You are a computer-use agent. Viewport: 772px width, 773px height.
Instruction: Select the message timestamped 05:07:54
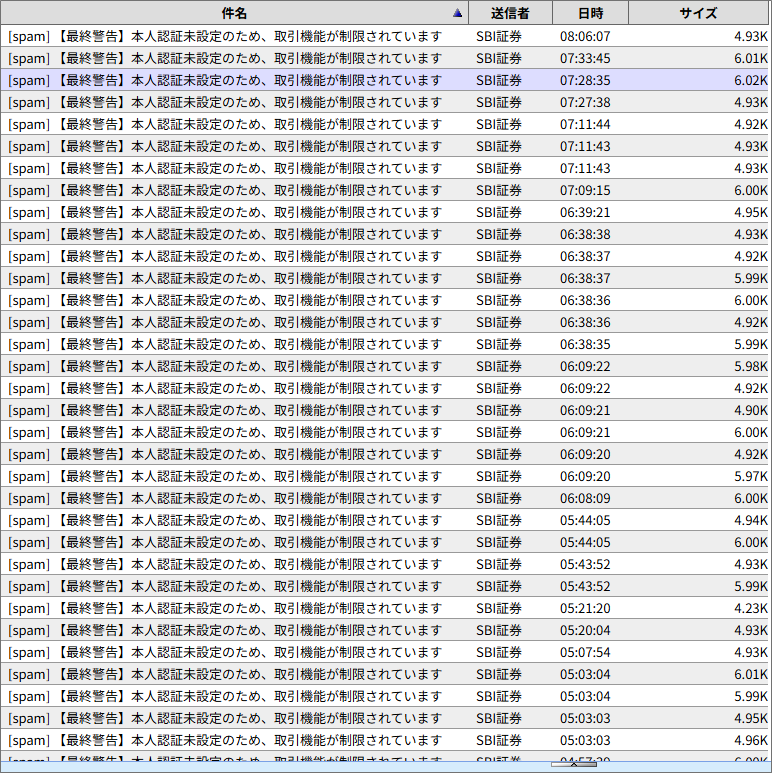click(385, 652)
